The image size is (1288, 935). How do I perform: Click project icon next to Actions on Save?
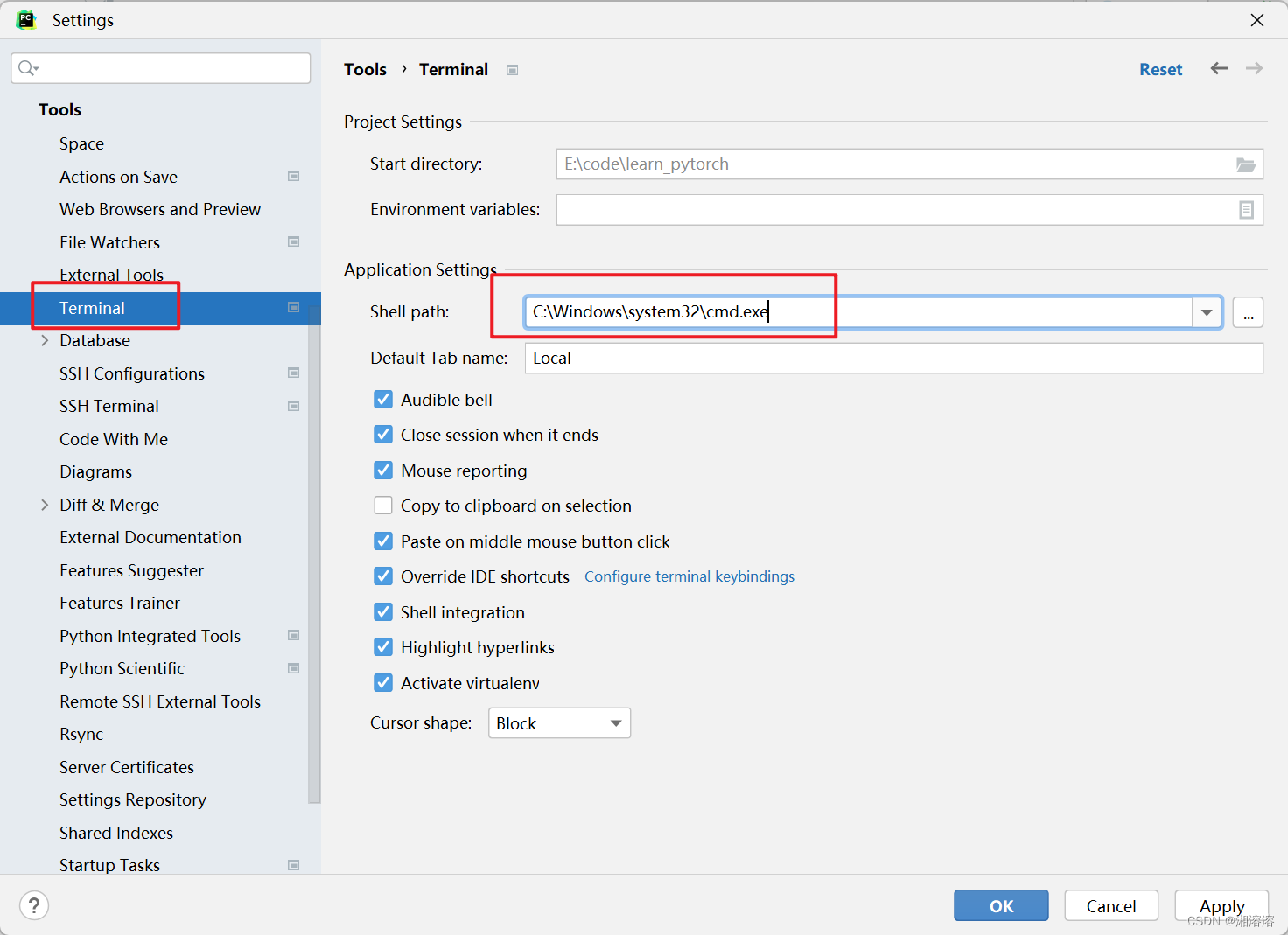pos(294,176)
